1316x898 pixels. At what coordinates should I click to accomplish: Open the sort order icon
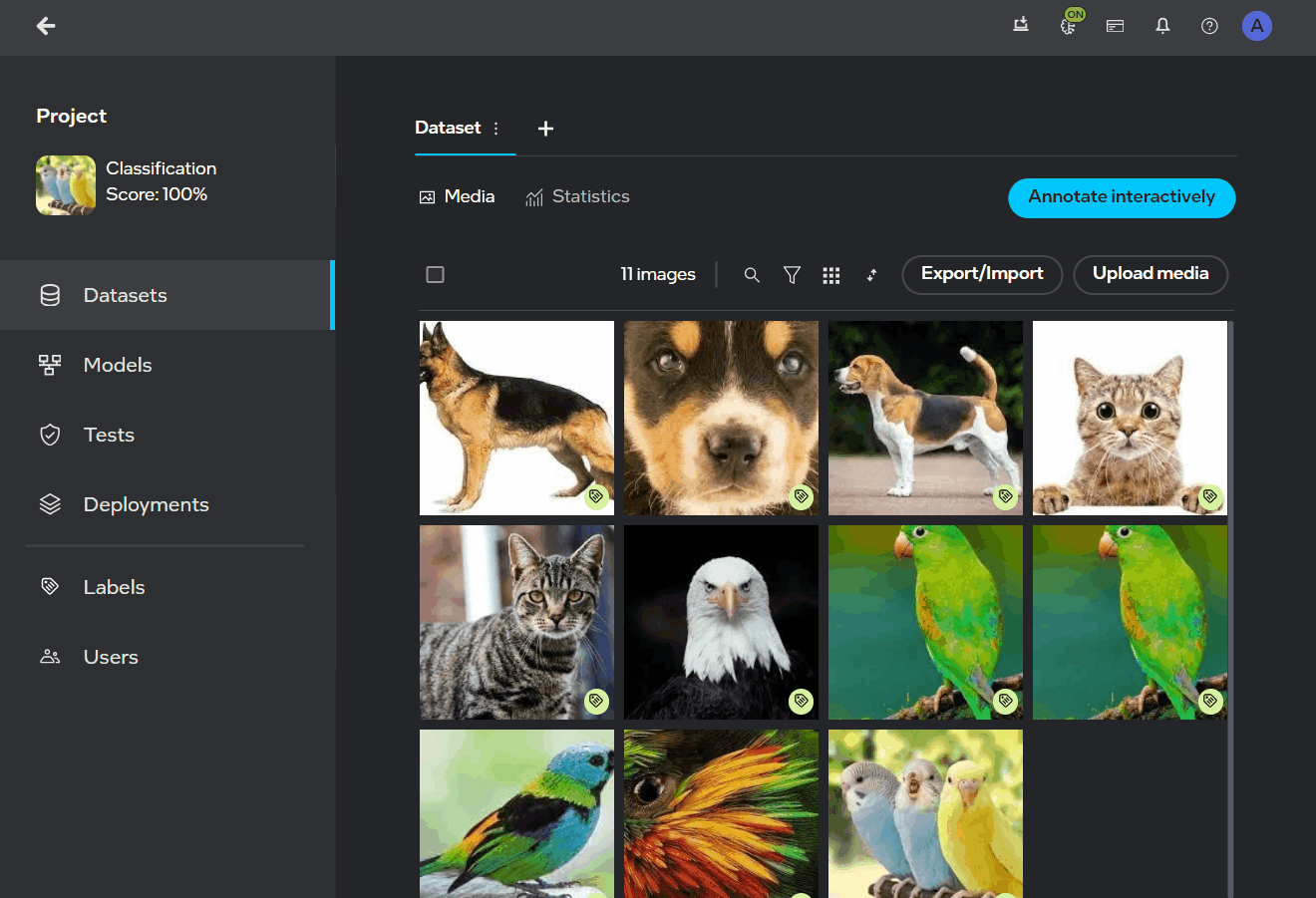[871, 275]
